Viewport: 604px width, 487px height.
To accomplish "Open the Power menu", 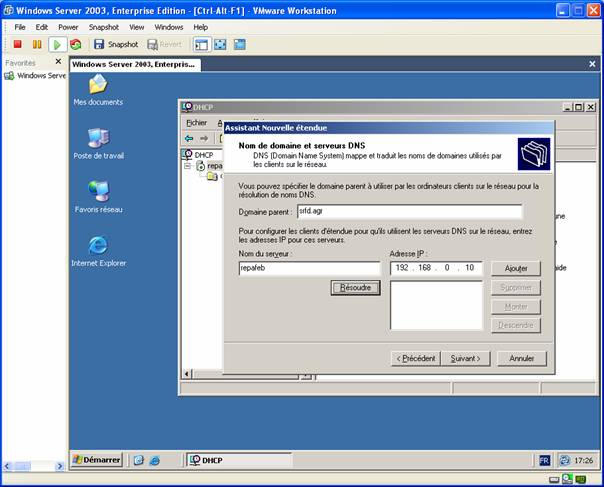I will click(x=68, y=27).
